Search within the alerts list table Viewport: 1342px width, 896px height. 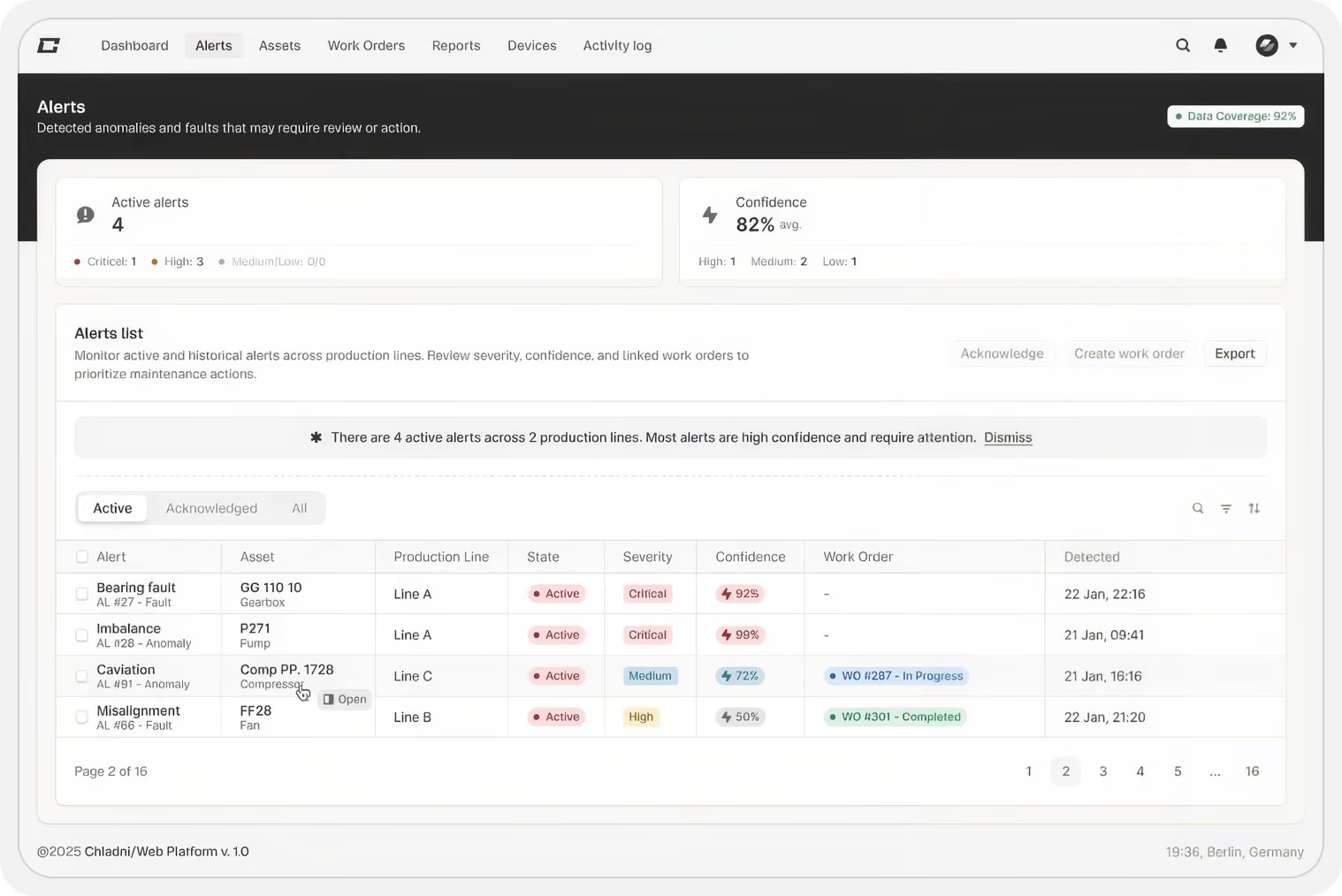1198,508
